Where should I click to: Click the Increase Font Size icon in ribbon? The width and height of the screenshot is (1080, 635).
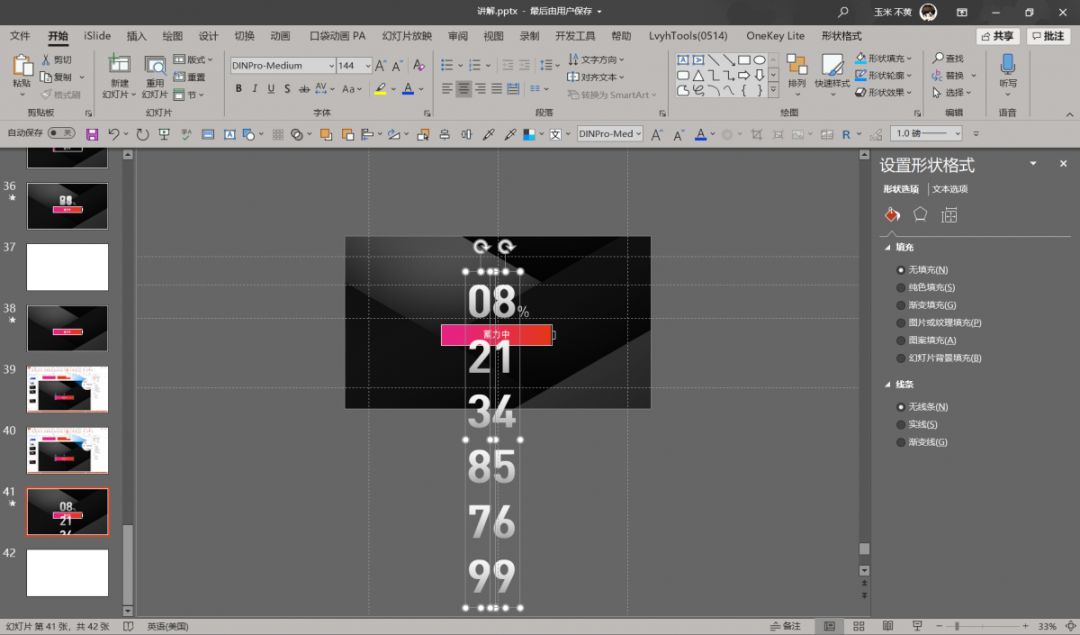click(x=380, y=65)
